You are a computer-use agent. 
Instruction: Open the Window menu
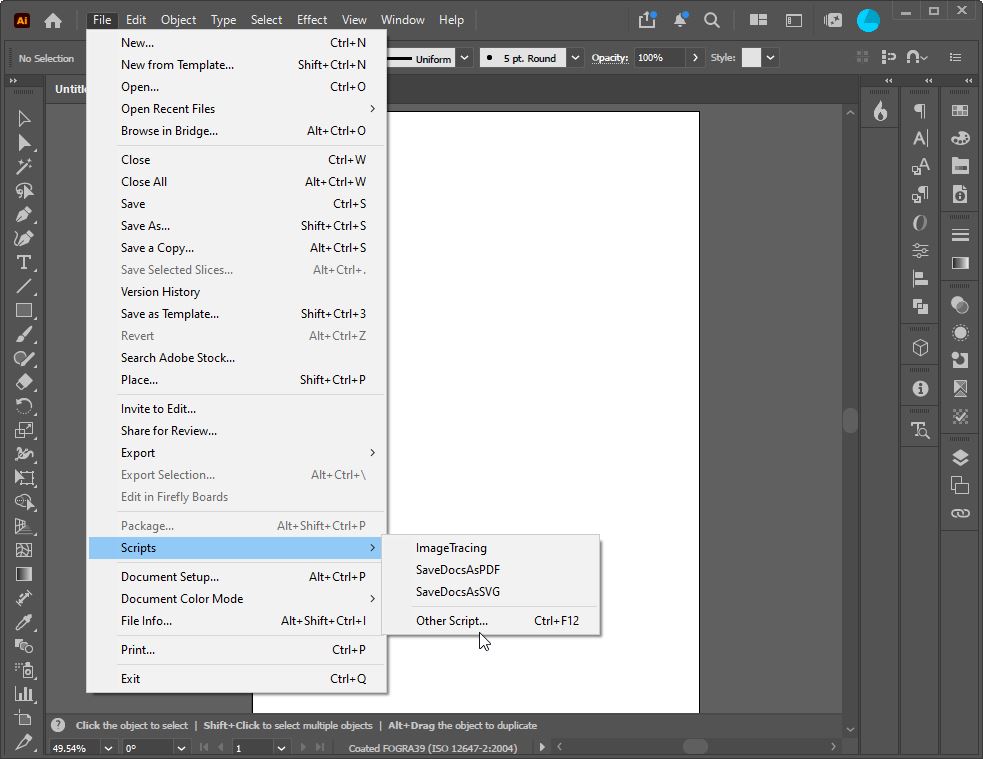(x=402, y=20)
